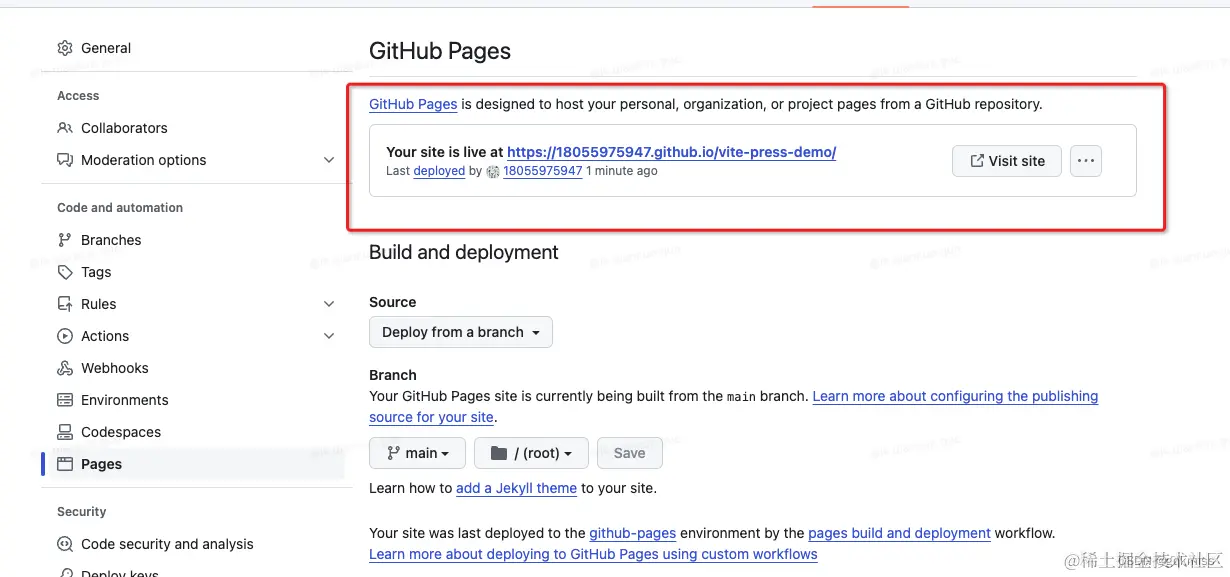This screenshot has height=577, width=1230.
Task: Click the Security section header
Action: pos(81,512)
